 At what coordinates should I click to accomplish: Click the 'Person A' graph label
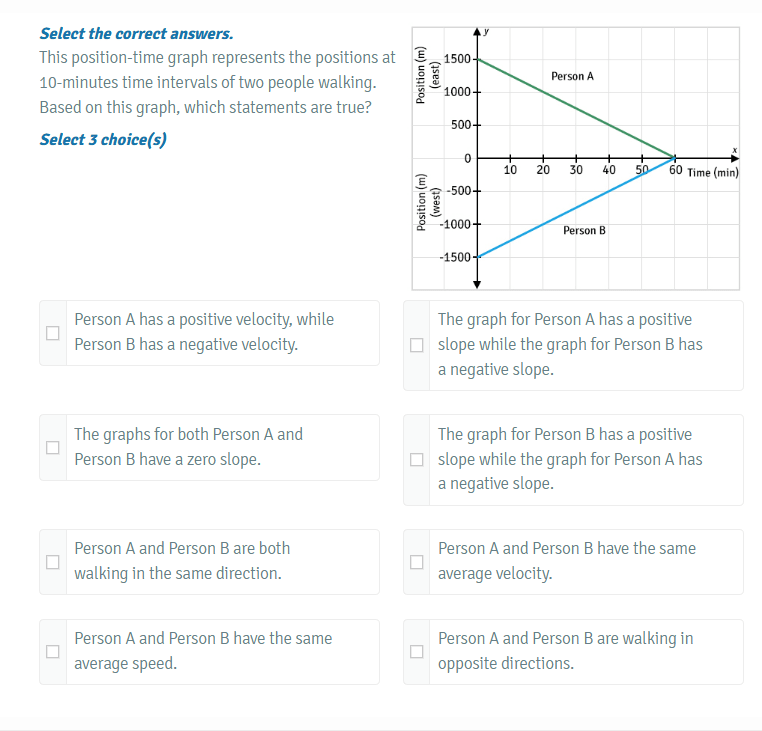(572, 76)
